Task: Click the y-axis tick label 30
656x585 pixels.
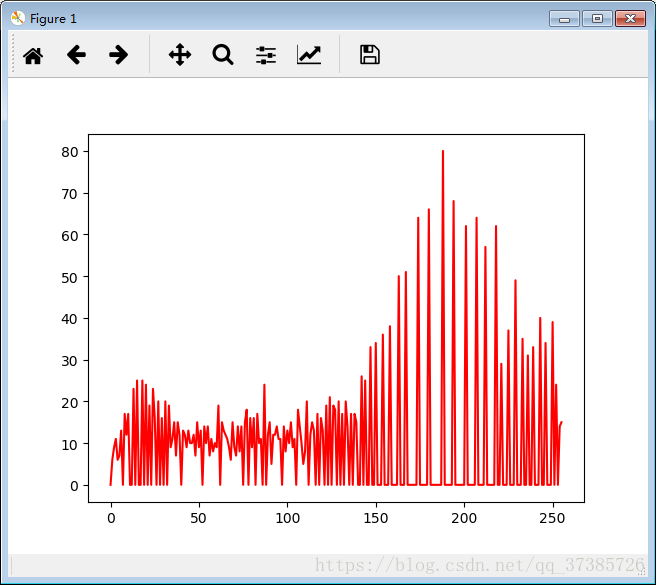Action: pos(69,361)
